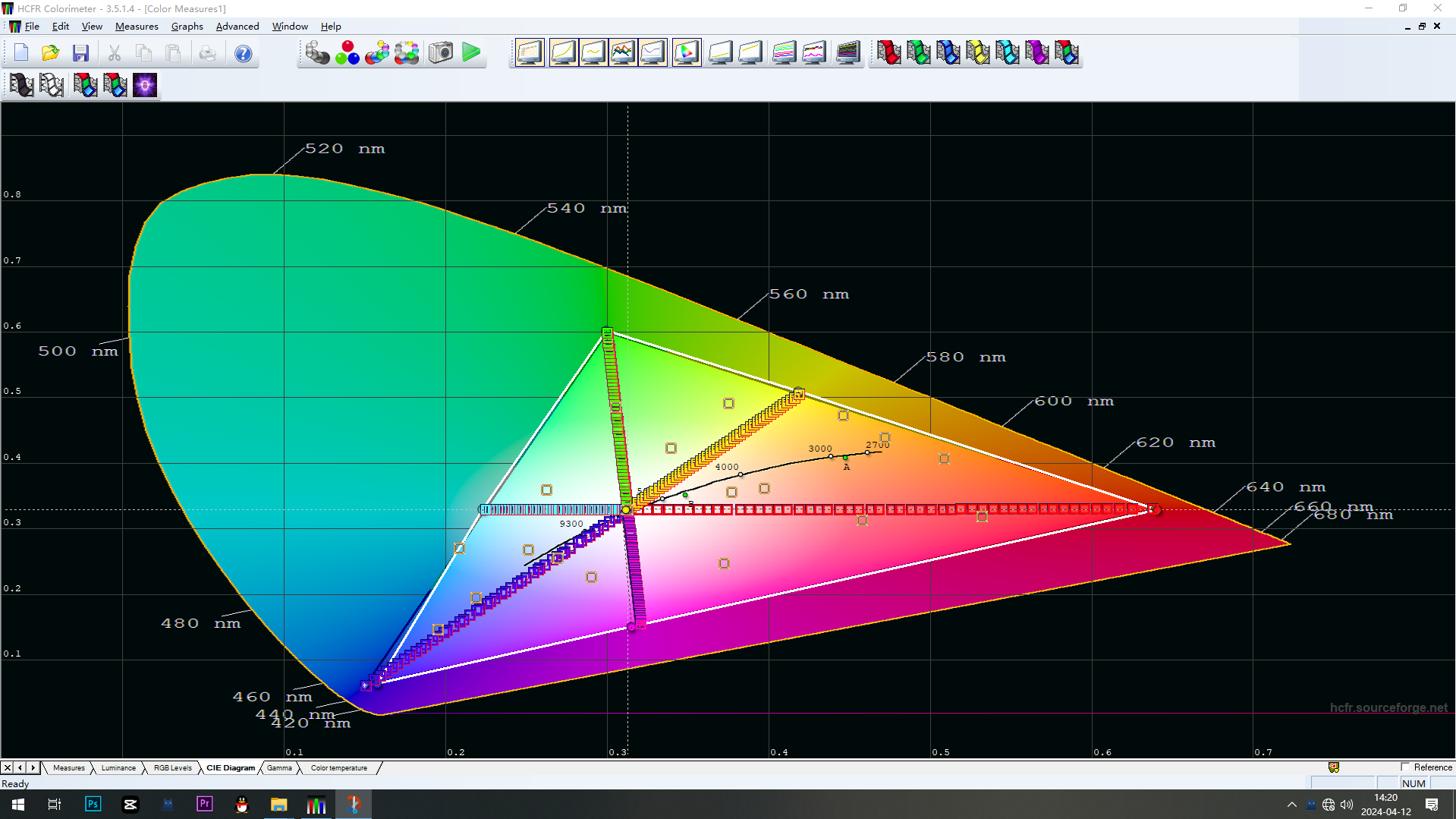The height and width of the screenshot is (819, 1456).
Task: Open the dark-screen monitor graph icon
Action: click(847, 53)
